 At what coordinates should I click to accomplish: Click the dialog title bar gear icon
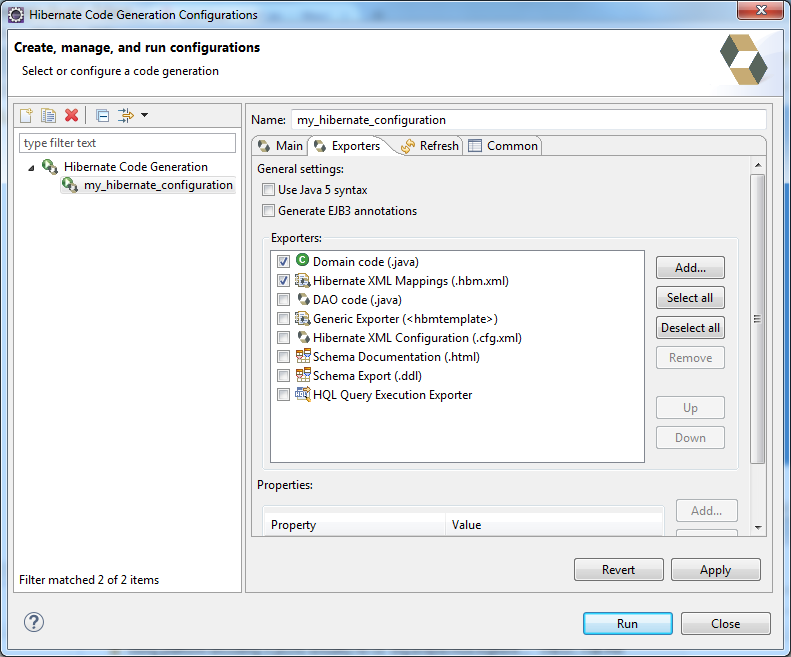click(16, 15)
